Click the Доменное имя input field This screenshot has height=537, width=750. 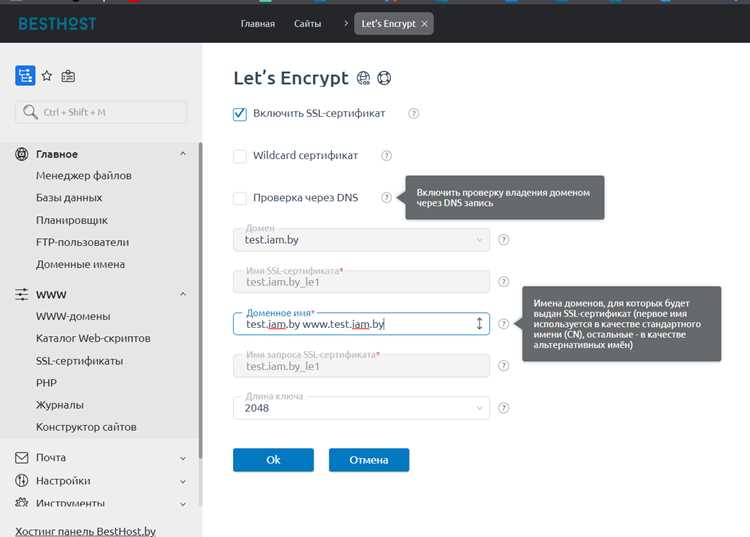tap(361, 324)
